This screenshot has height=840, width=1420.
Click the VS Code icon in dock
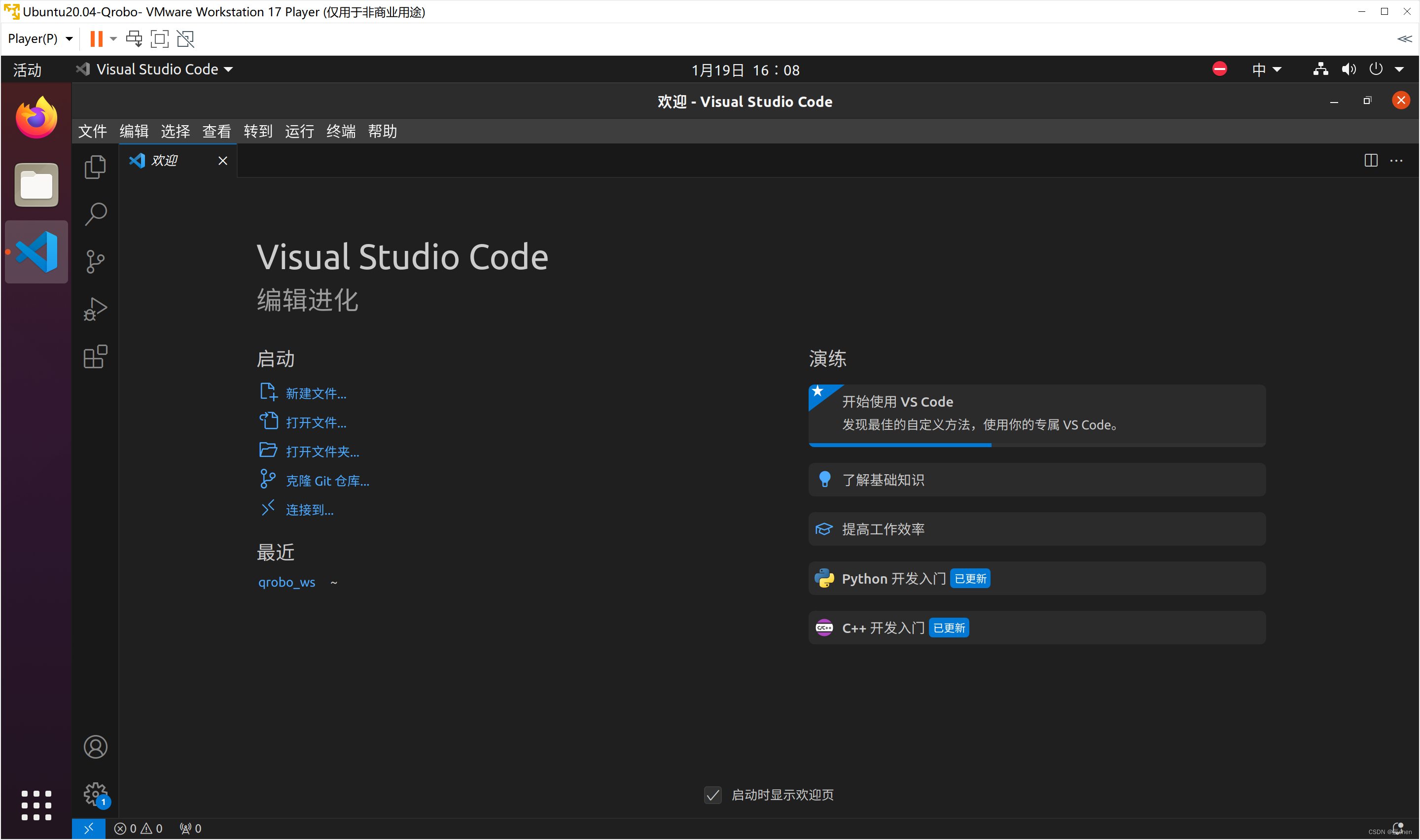tap(36, 251)
